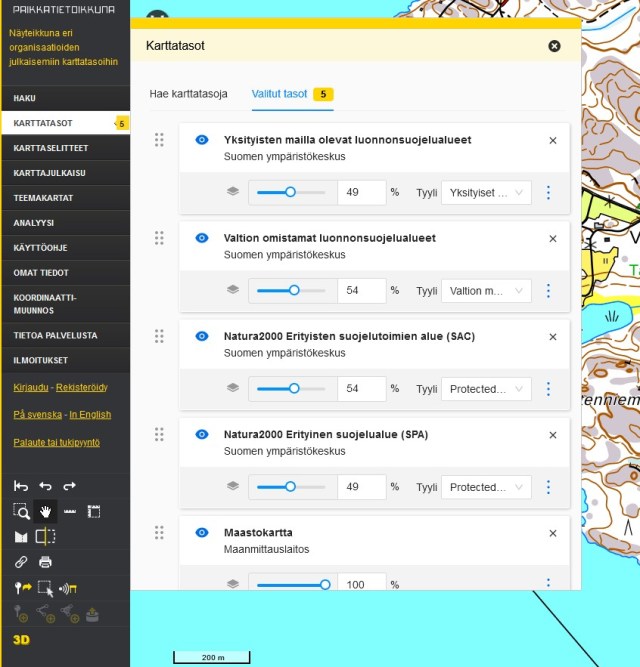The height and width of the screenshot is (667, 640).
Task: Click the Kirjaudu login link
Action: click(x=33, y=387)
